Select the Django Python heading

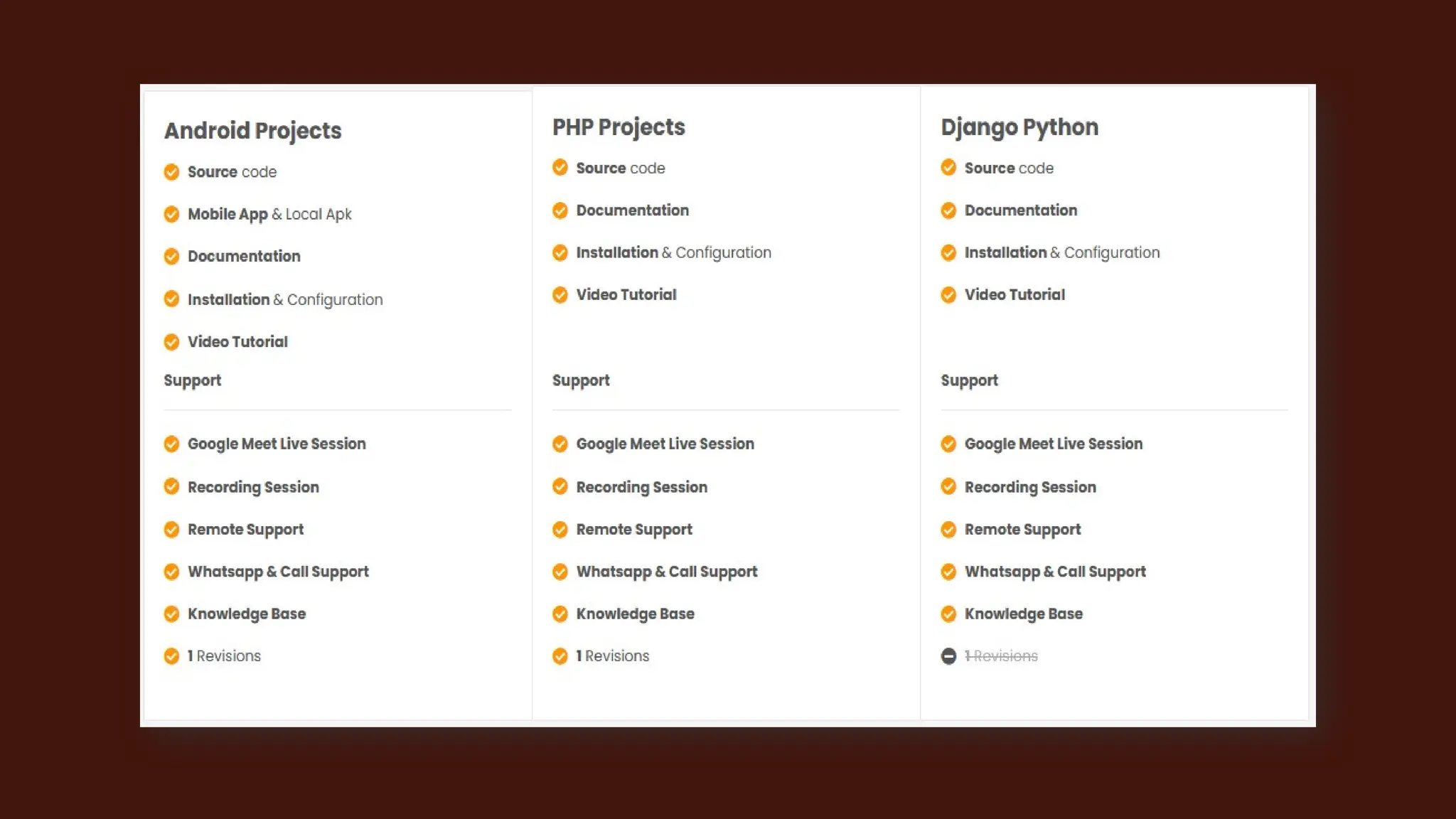point(1019,127)
